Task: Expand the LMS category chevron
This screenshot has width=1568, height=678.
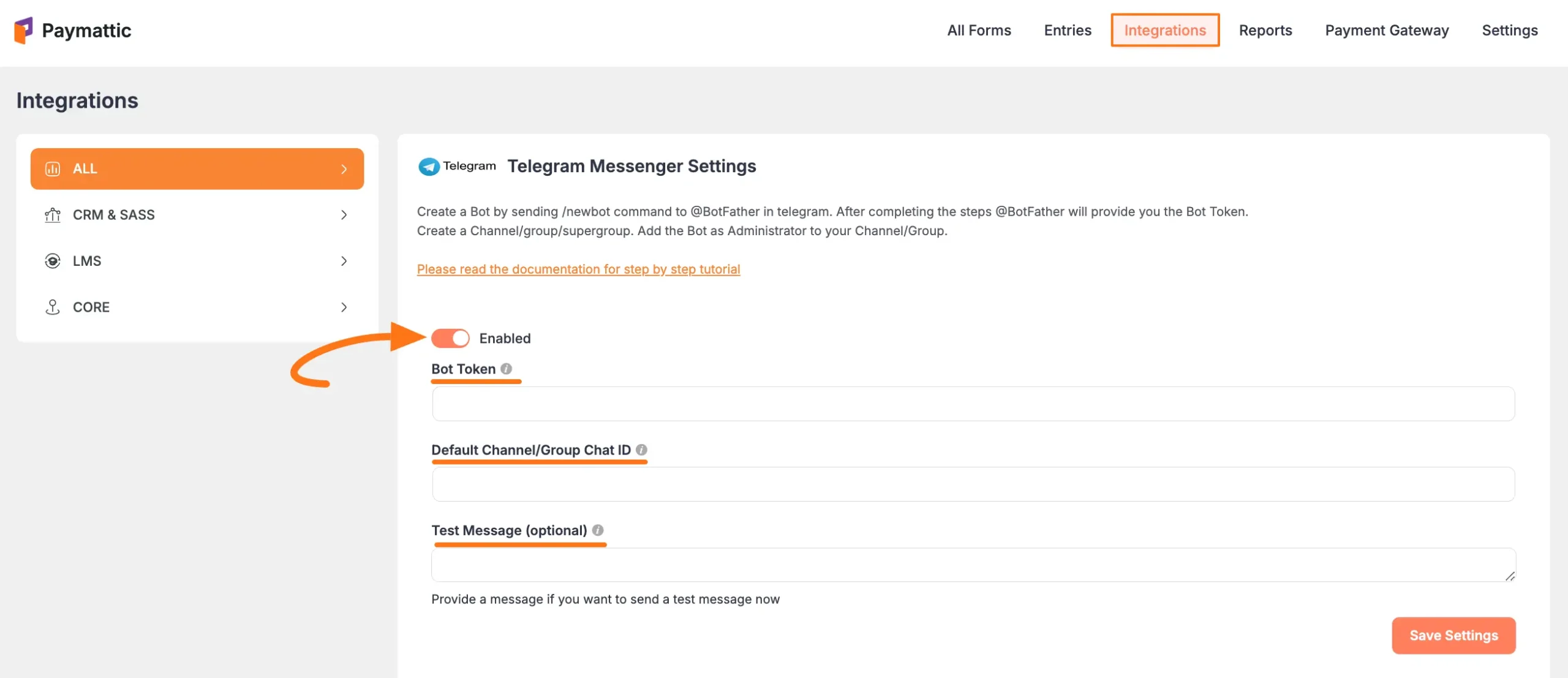Action: (x=344, y=261)
